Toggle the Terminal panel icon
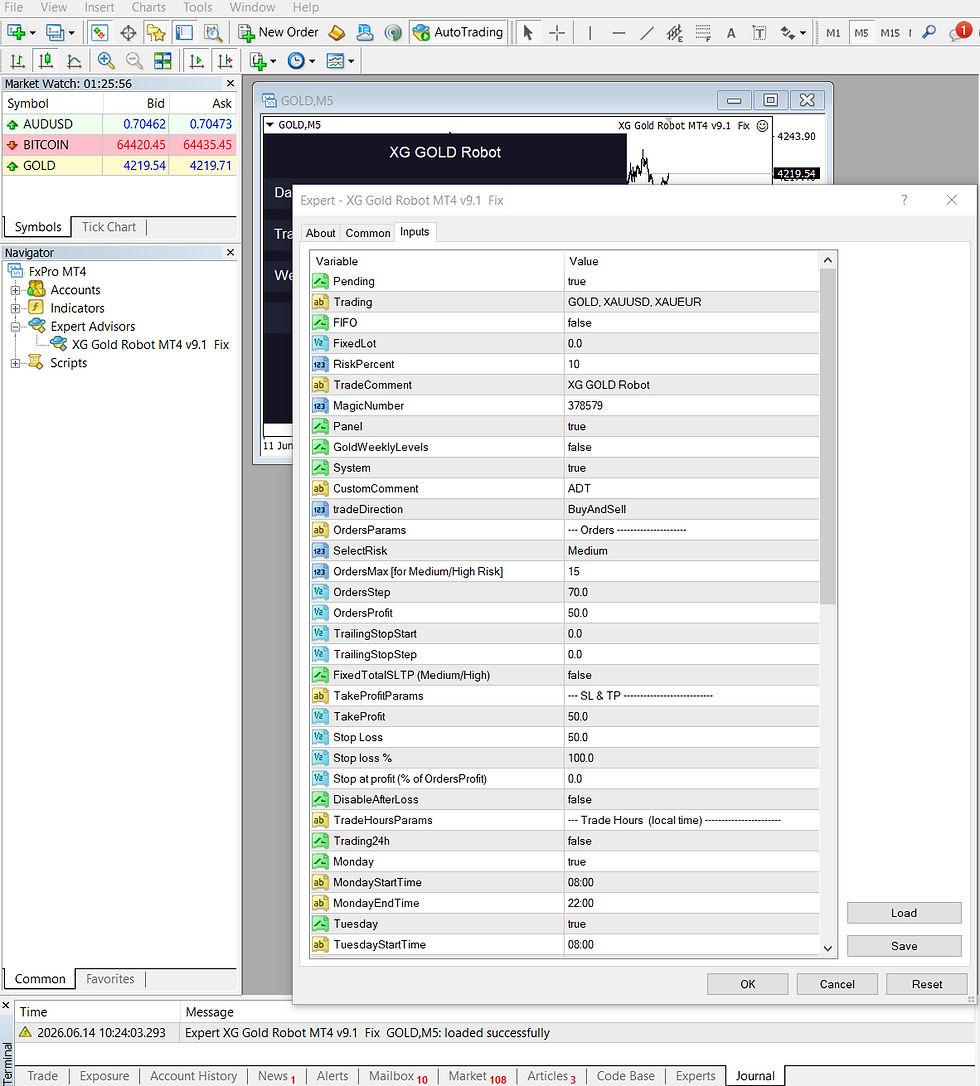The image size is (980, 1086). 184,33
